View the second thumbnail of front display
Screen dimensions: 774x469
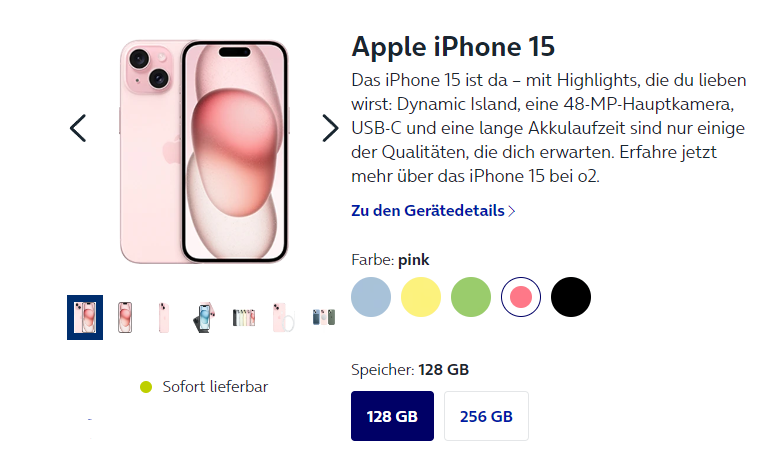[125, 317]
